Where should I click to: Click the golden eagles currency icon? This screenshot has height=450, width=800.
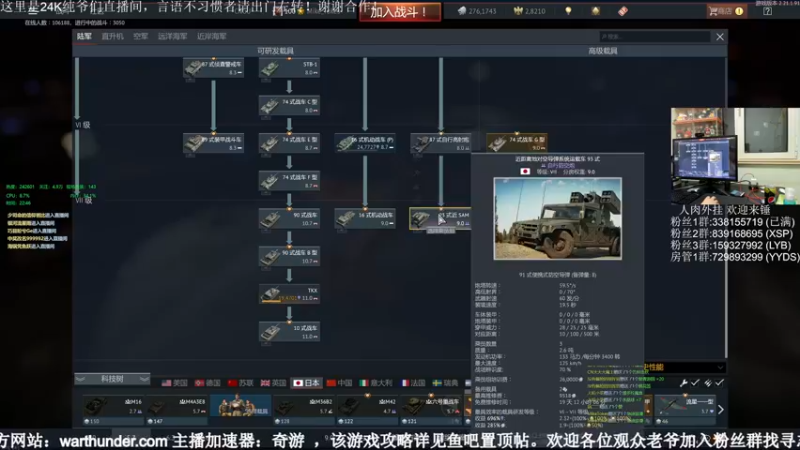pos(518,11)
